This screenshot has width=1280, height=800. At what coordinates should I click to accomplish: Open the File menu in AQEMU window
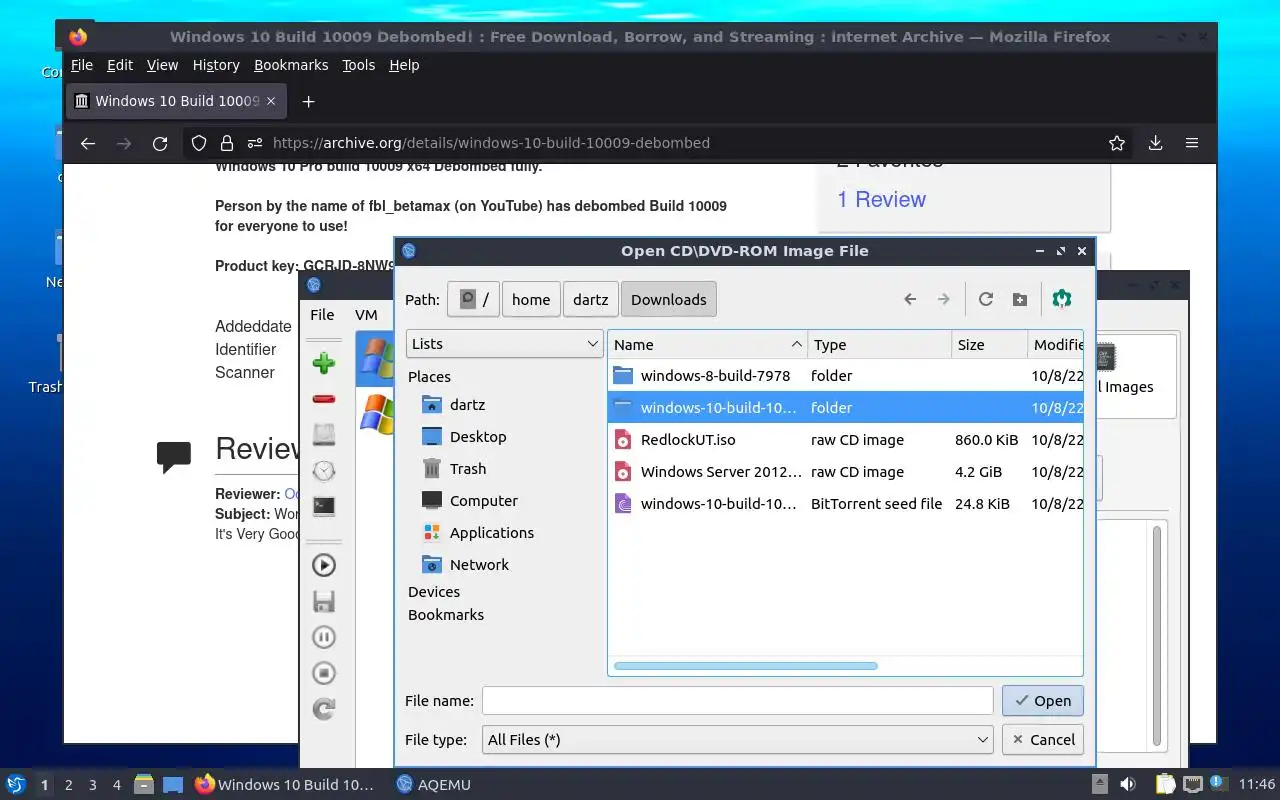[x=322, y=314]
